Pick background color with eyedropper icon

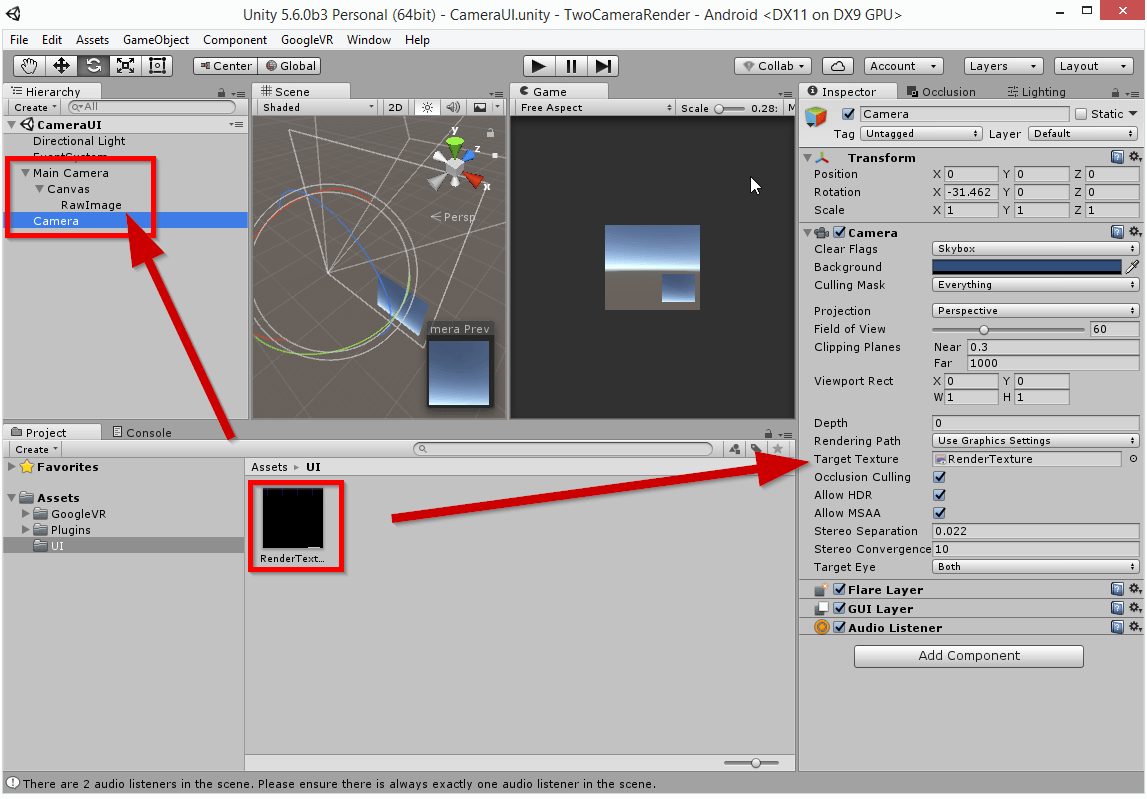coord(1132,267)
